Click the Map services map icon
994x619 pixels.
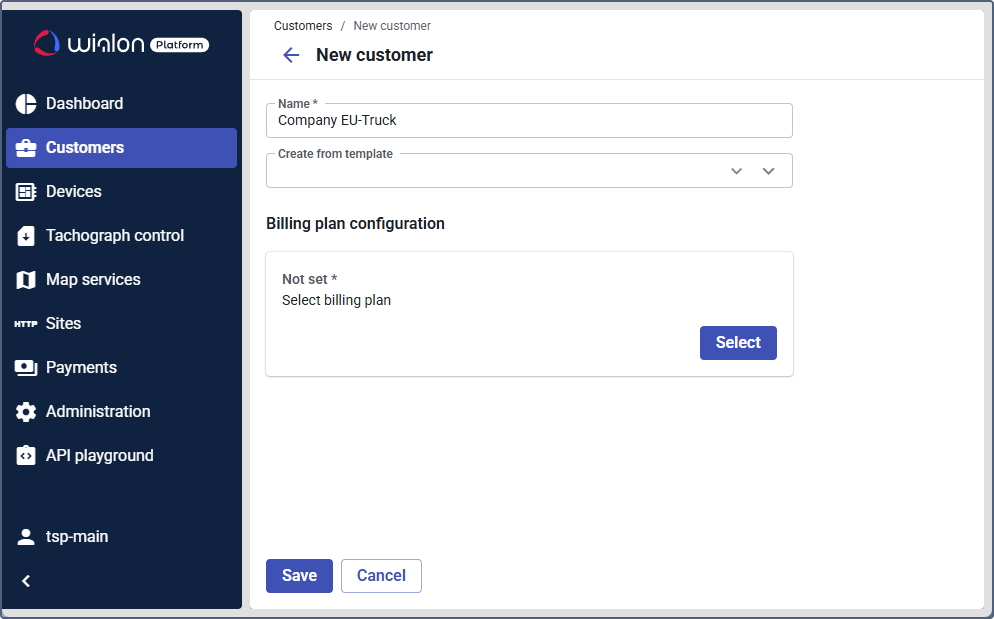click(x=26, y=280)
